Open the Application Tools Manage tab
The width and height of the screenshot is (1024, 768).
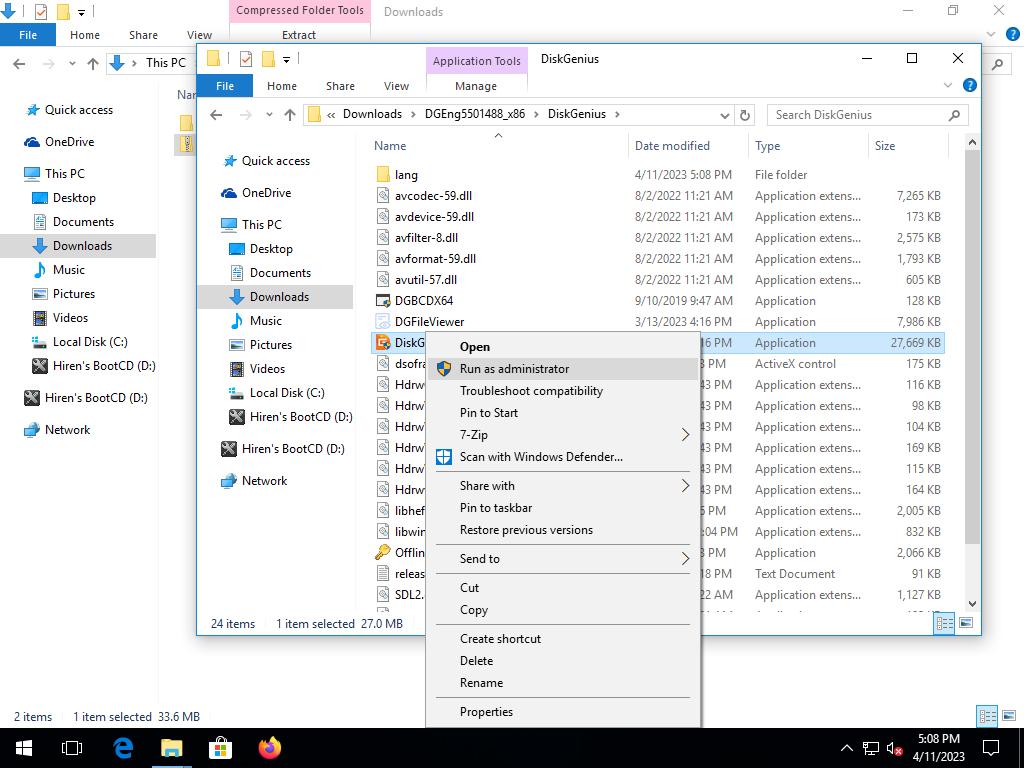[475, 86]
